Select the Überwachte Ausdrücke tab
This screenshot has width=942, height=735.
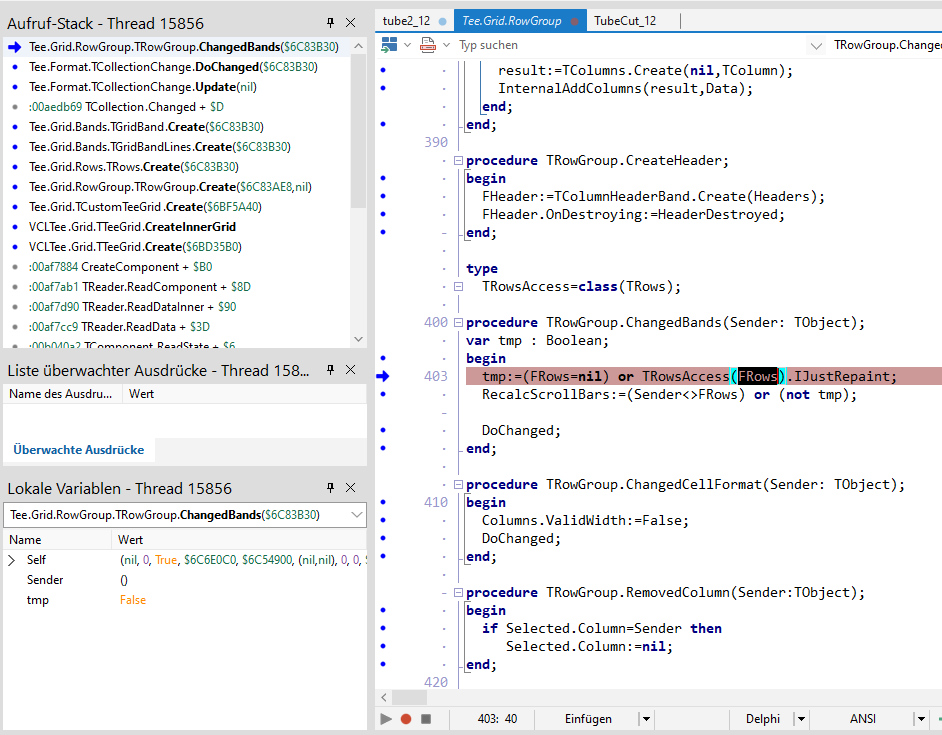click(x=79, y=450)
